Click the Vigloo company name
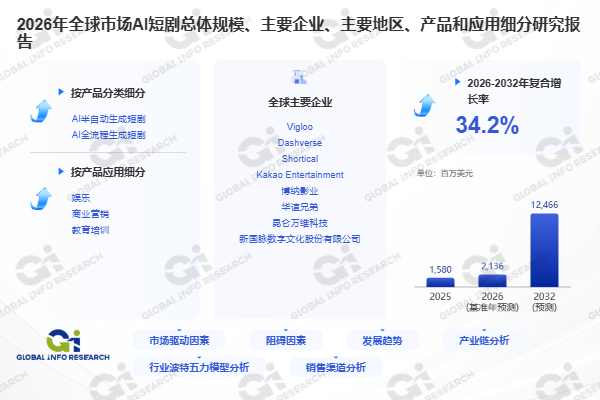Screen dimensions: 600x400 tap(300, 127)
